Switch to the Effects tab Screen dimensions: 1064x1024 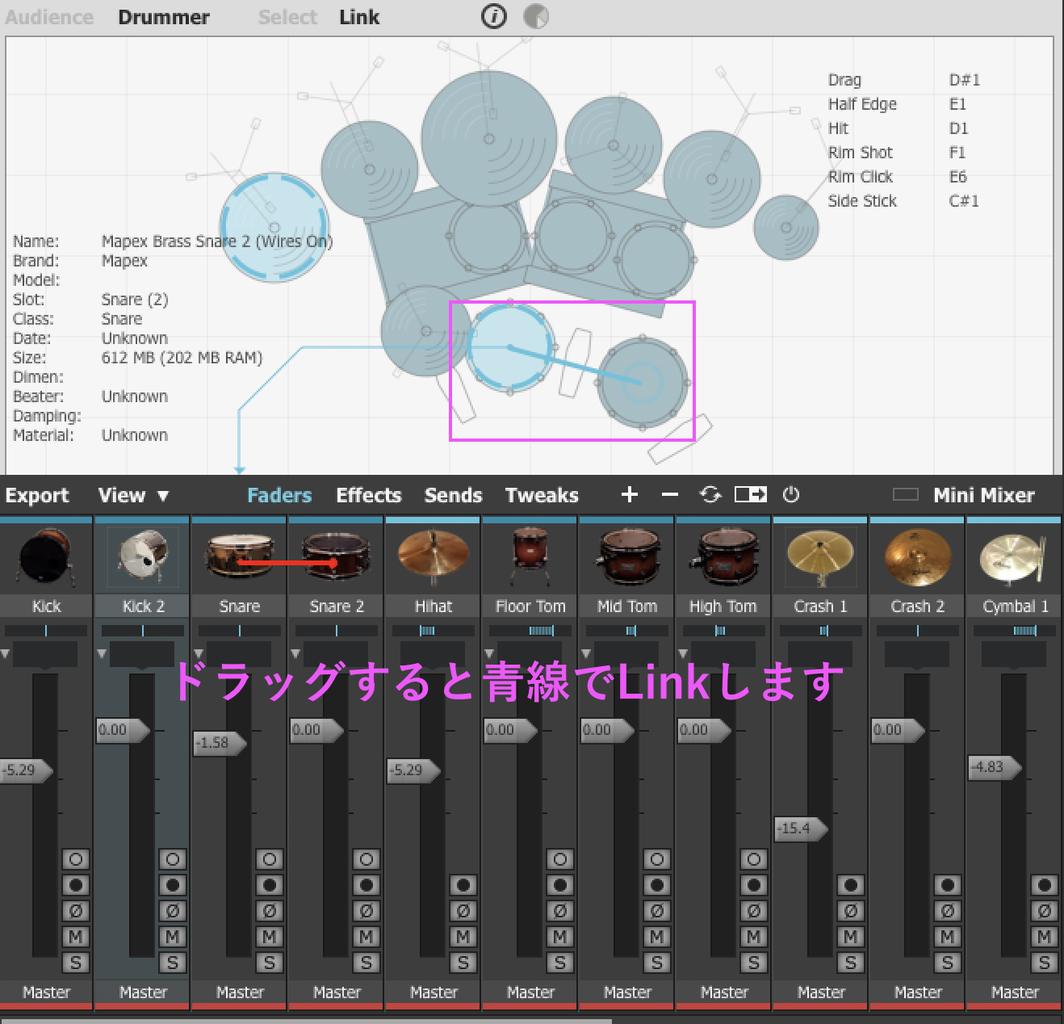pos(368,495)
